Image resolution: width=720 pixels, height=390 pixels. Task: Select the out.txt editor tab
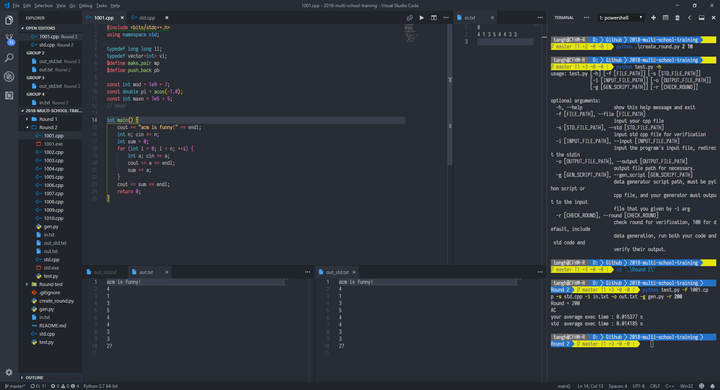pyautogui.click(x=146, y=272)
